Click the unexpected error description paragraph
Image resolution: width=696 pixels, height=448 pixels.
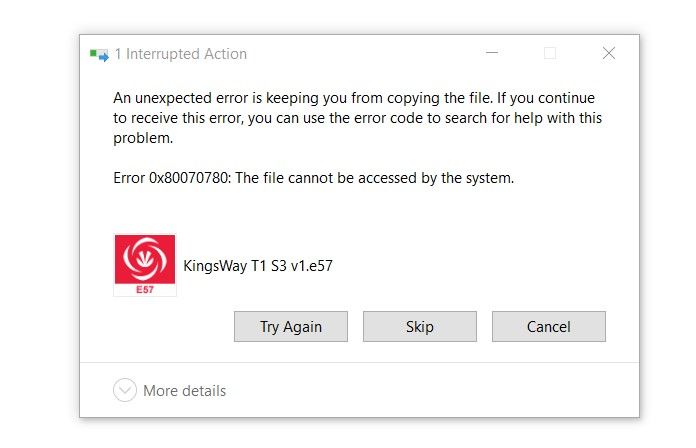pos(358,117)
